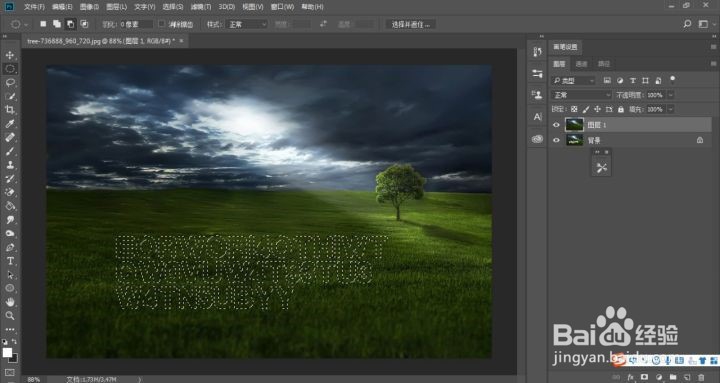Select the Lasso tool
This screenshot has width=720, height=383.
pyautogui.click(x=10, y=83)
